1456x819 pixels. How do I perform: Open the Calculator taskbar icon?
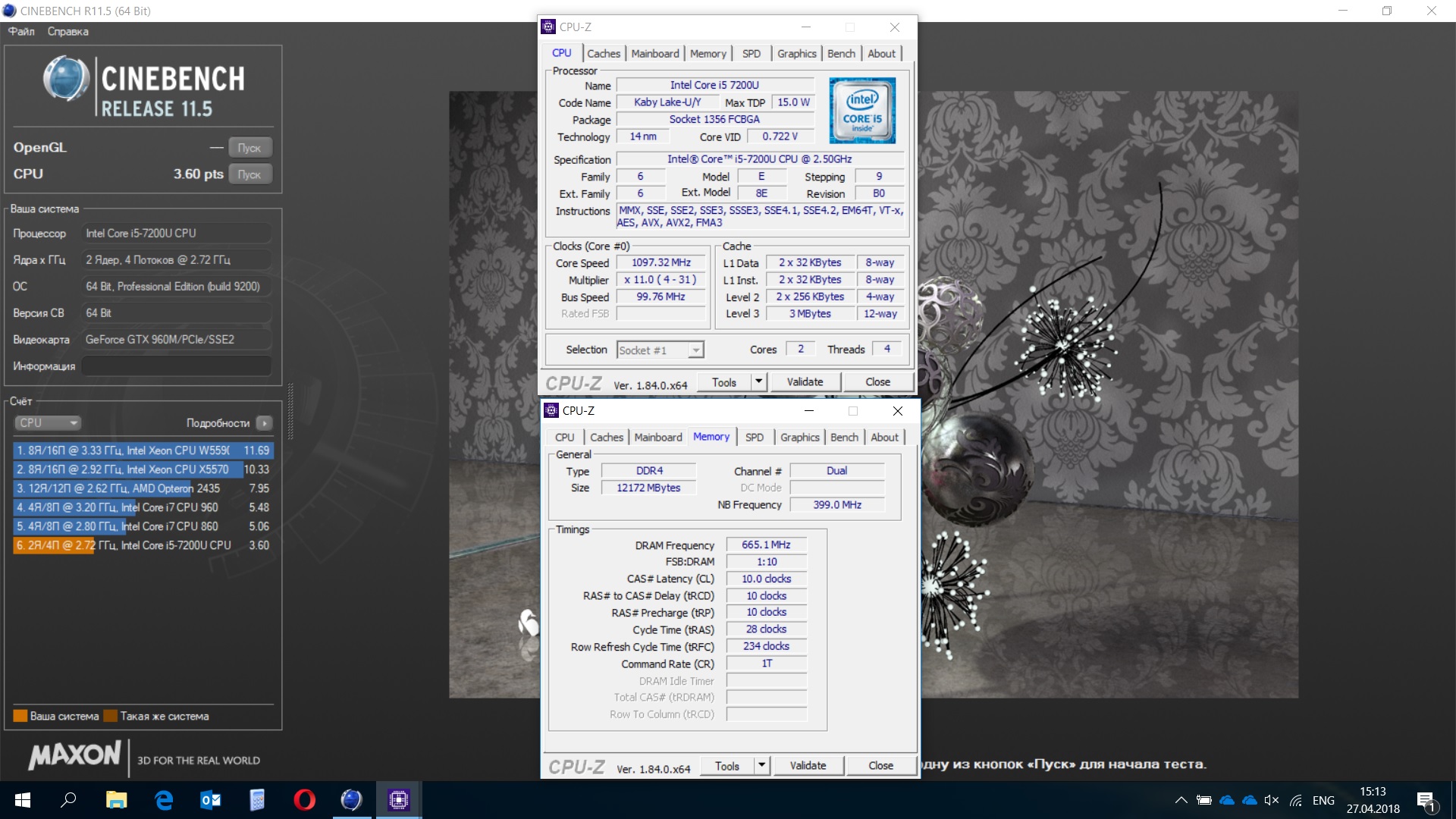pos(257,800)
